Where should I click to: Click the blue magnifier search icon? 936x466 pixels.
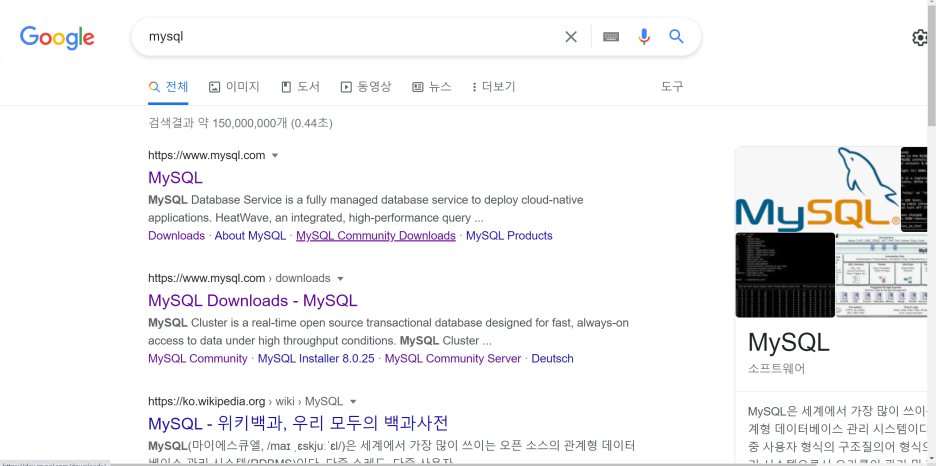[x=676, y=36]
